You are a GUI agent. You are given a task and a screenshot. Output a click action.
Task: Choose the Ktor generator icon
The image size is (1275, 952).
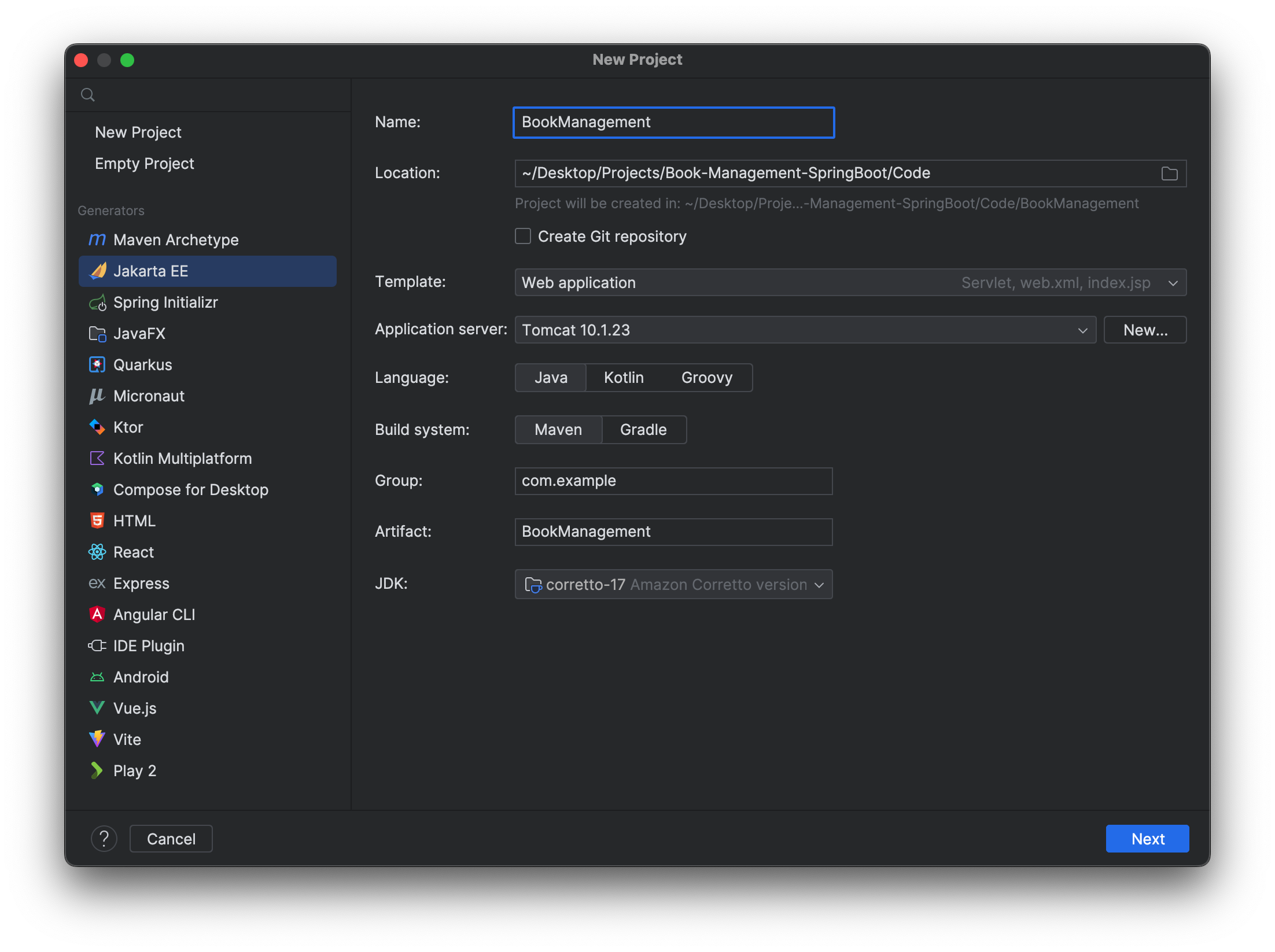coord(97,427)
